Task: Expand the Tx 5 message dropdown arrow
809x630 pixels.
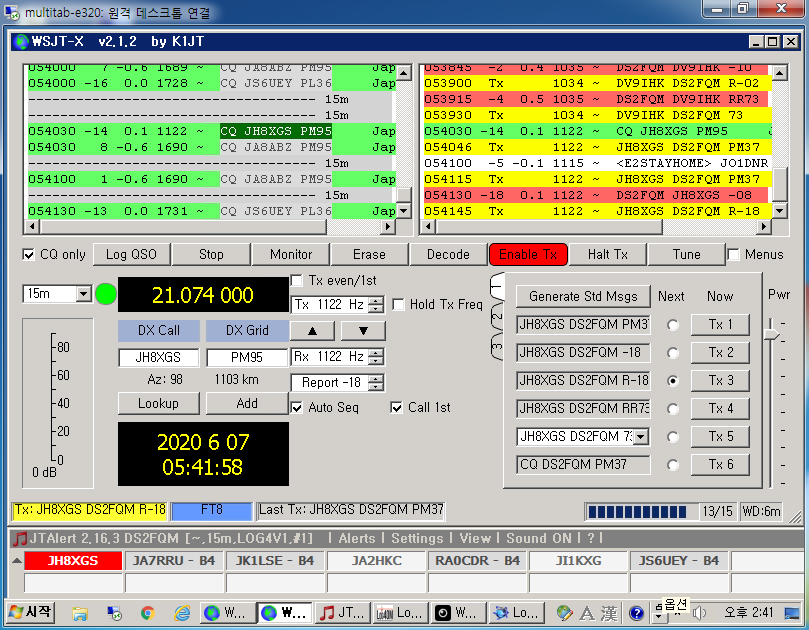Action: point(640,437)
